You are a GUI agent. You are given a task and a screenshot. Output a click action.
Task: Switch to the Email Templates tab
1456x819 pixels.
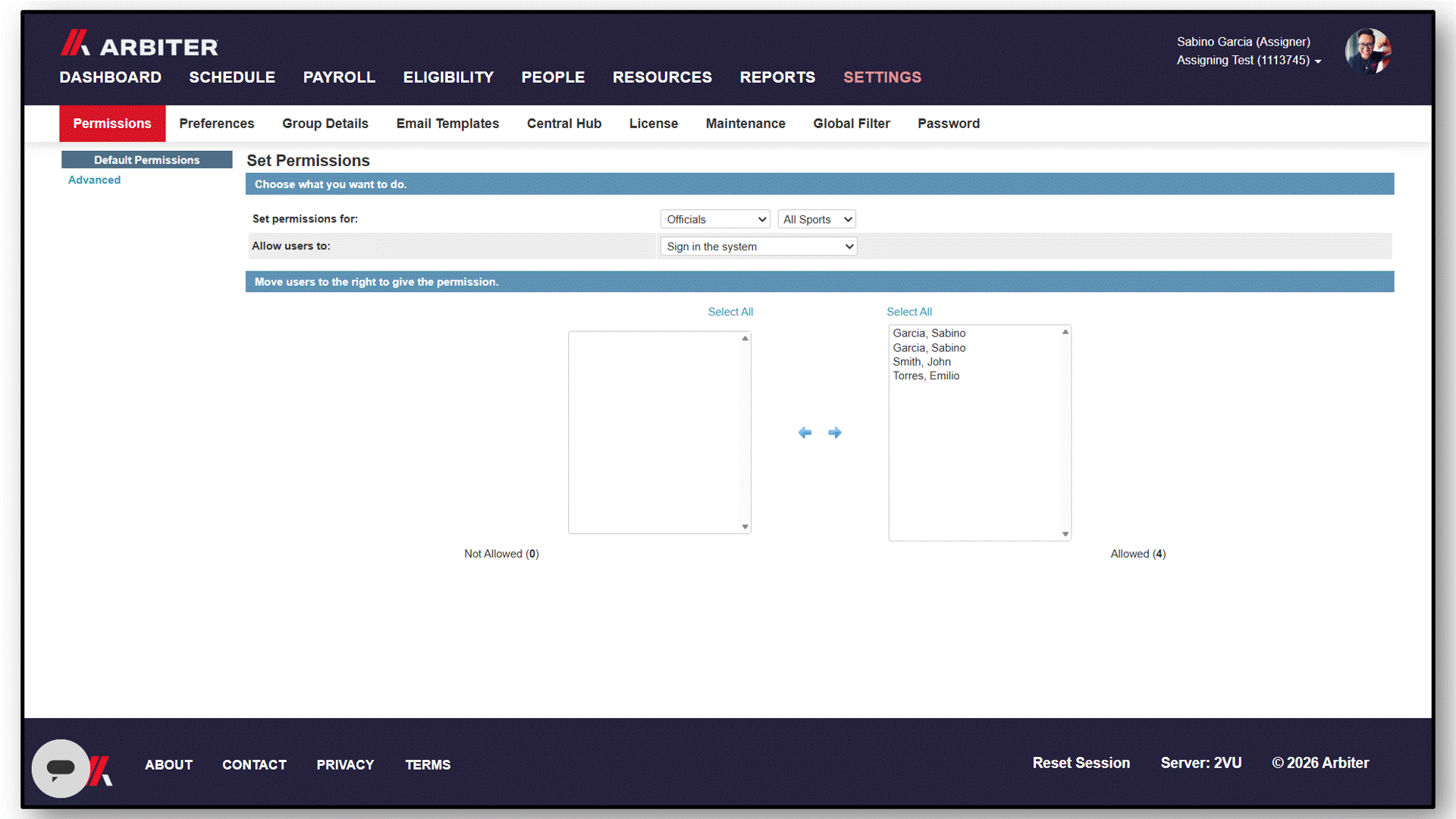coord(447,124)
